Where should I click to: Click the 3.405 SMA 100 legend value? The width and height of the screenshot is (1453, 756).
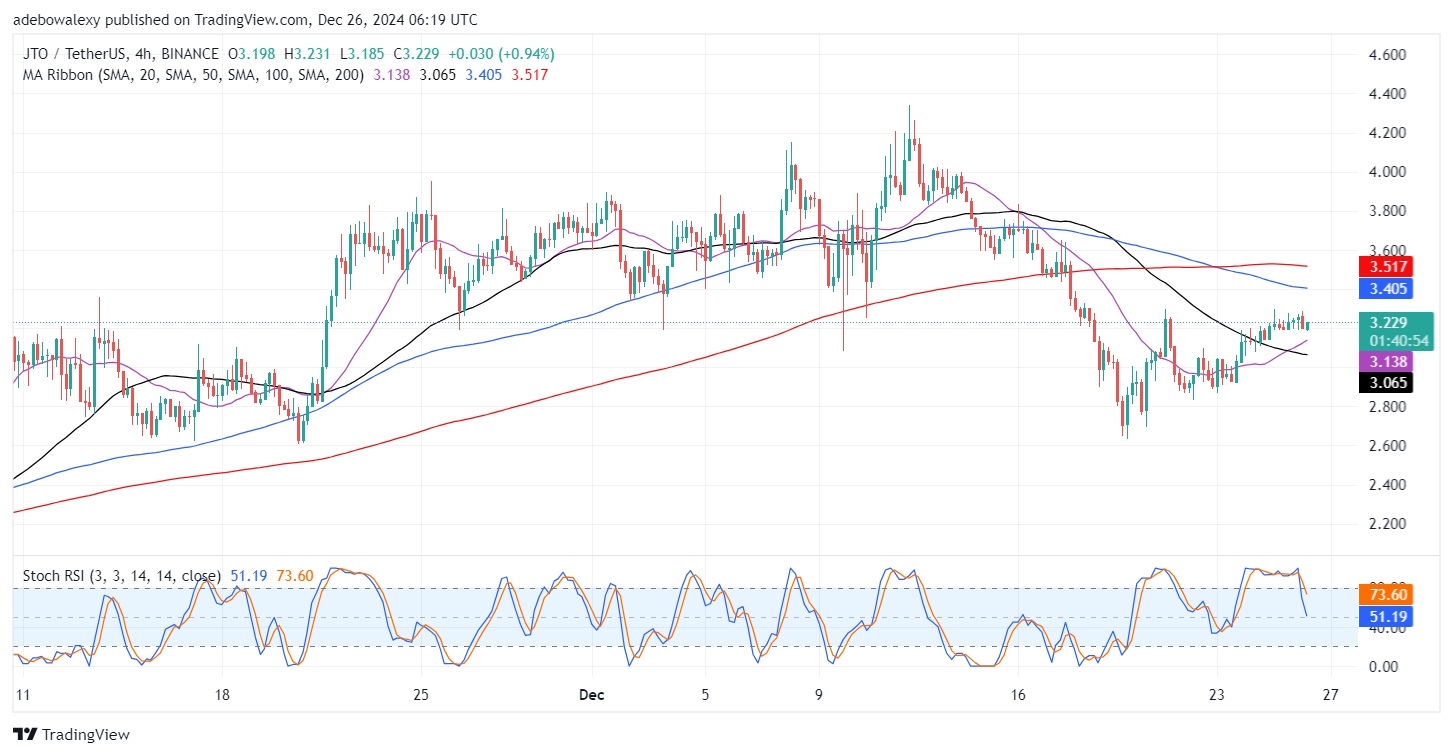click(484, 74)
